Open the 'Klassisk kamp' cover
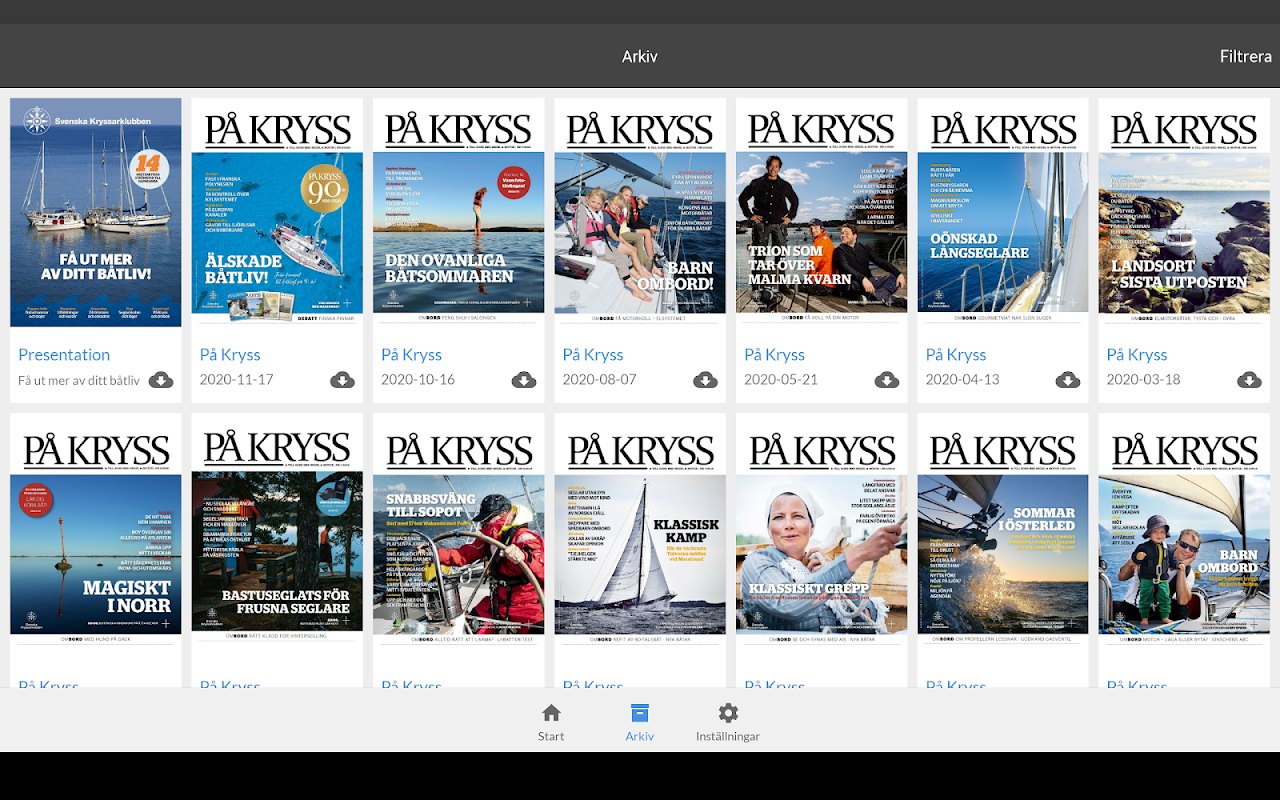The image size is (1280, 800). pyautogui.click(x=640, y=530)
